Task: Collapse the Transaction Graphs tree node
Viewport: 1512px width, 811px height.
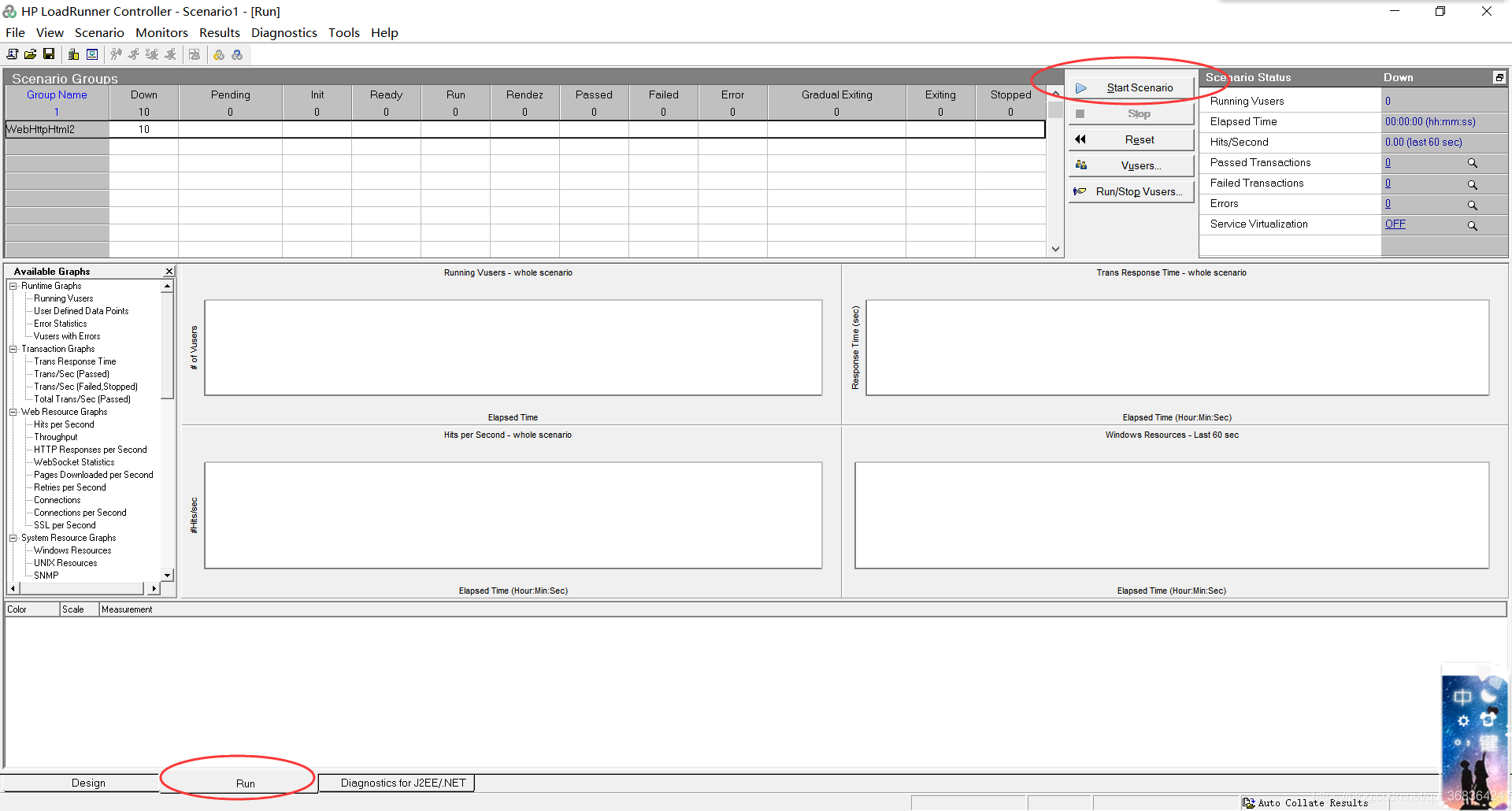Action: [13, 349]
